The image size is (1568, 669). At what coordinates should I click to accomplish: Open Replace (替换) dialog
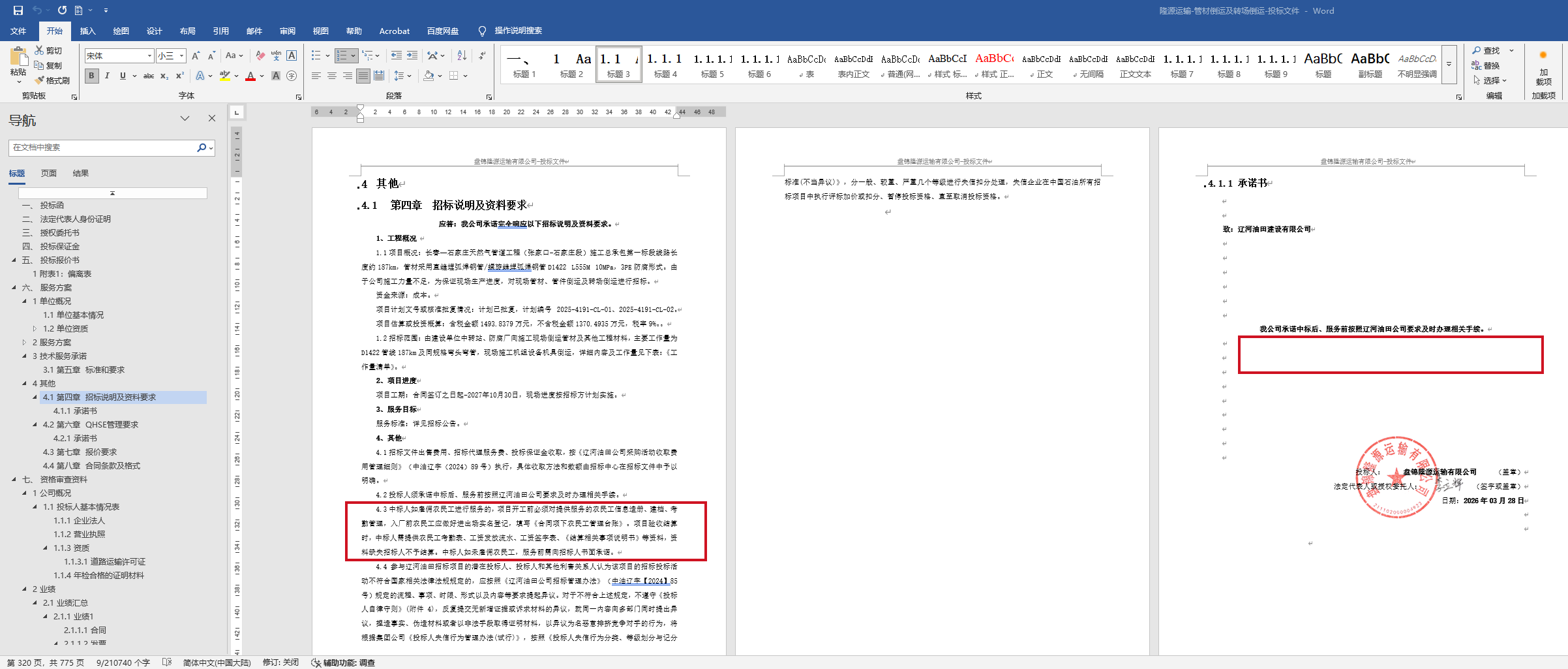point(1486,65)
